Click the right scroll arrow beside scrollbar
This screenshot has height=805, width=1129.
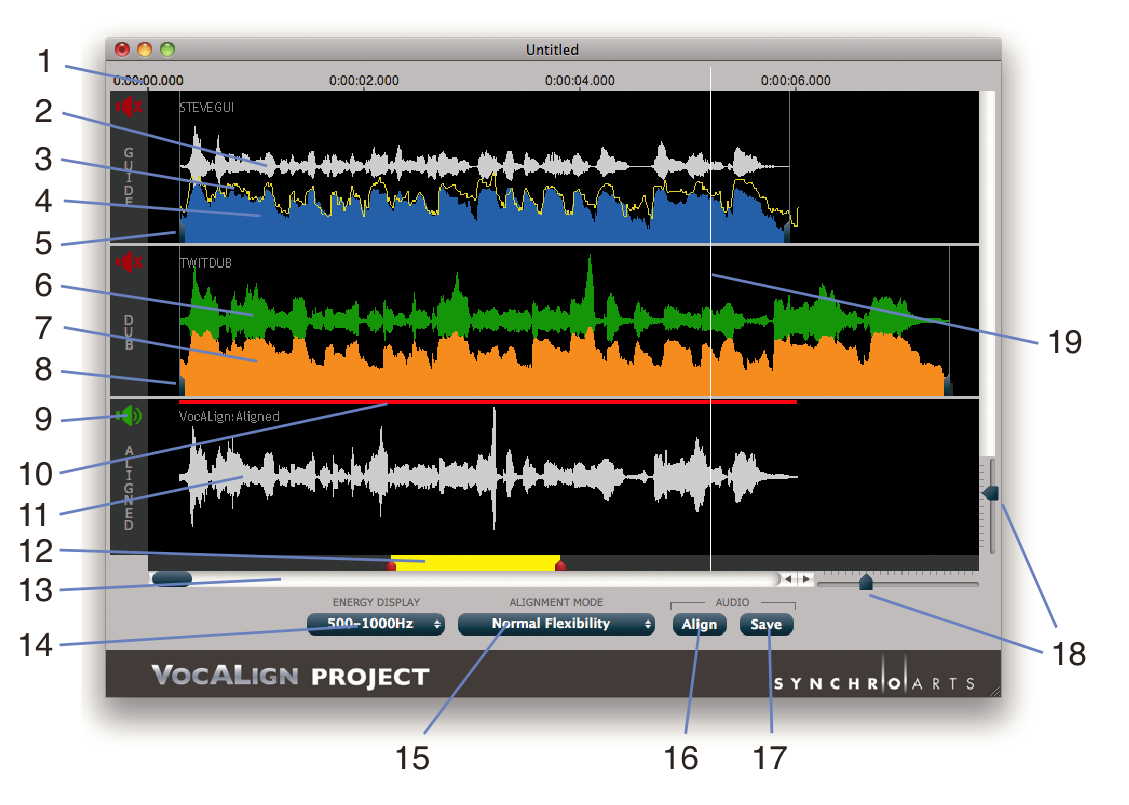point(806,579)
